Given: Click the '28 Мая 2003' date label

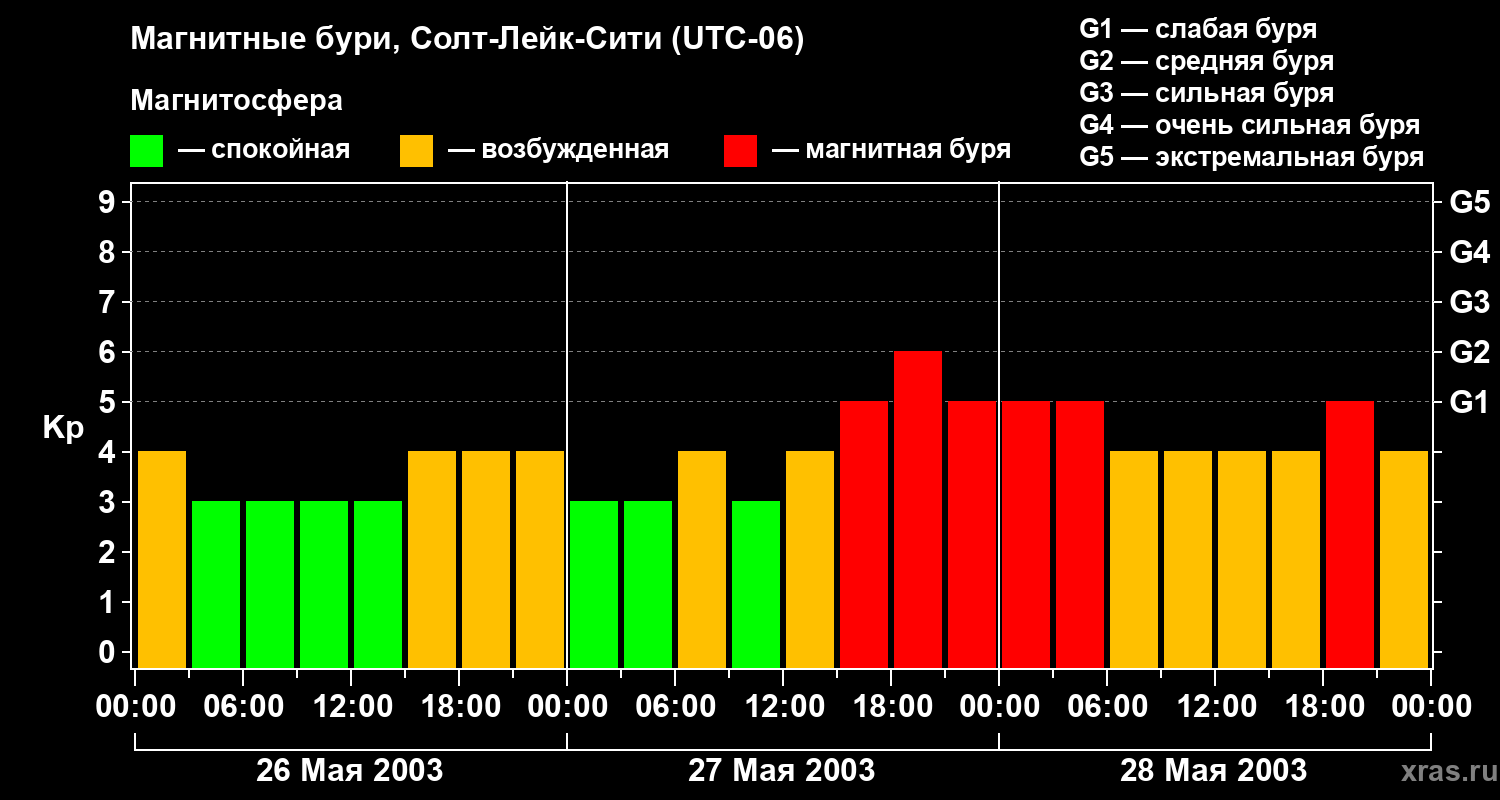Looking at the screenshot, I should pos(1213,770).
